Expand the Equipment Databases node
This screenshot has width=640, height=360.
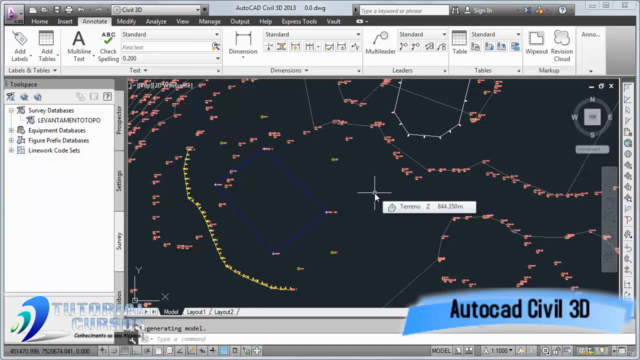11,130
